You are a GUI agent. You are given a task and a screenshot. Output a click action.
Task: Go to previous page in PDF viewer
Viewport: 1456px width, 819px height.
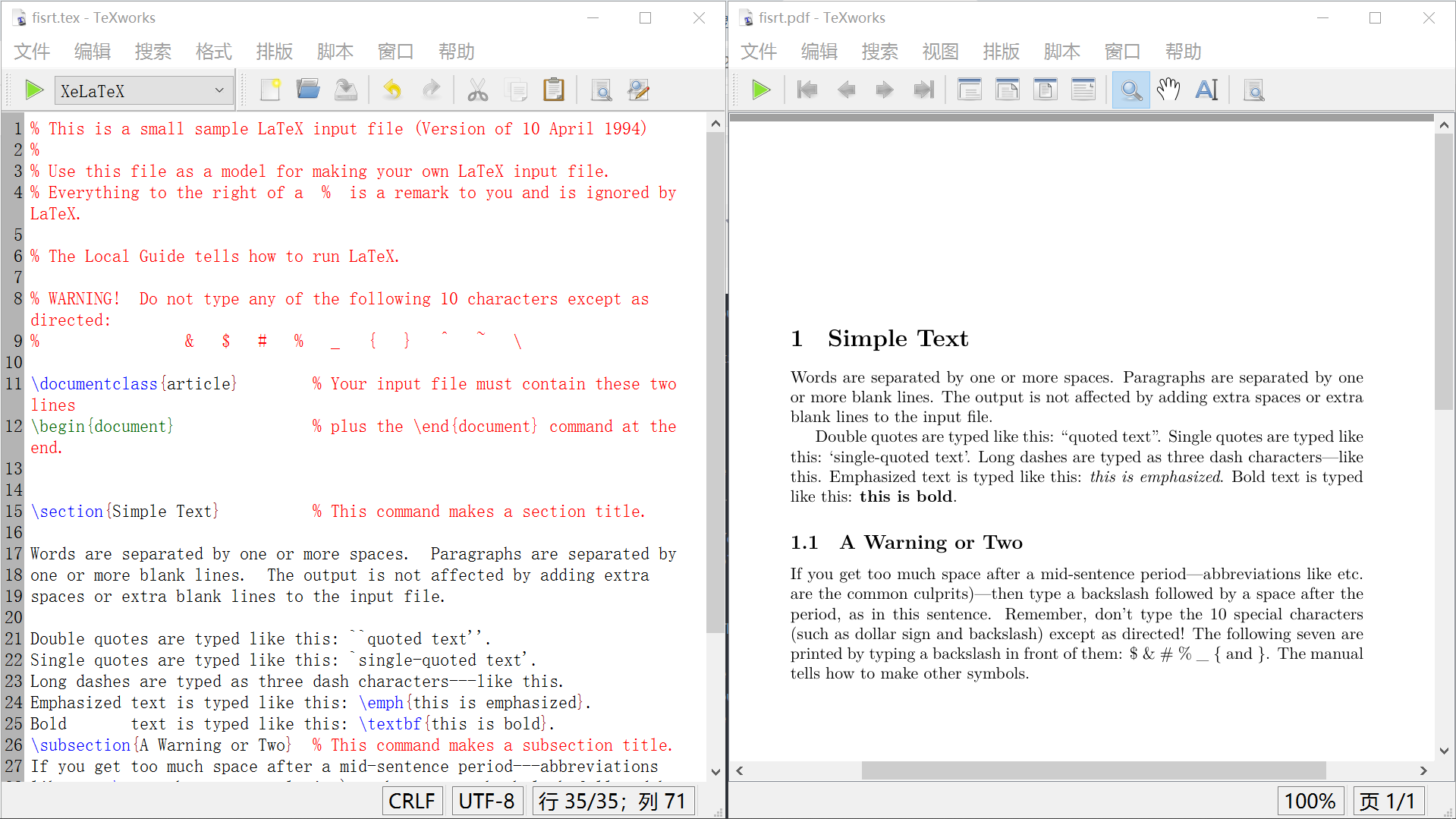pyautogui.click(x=846, y=90)
